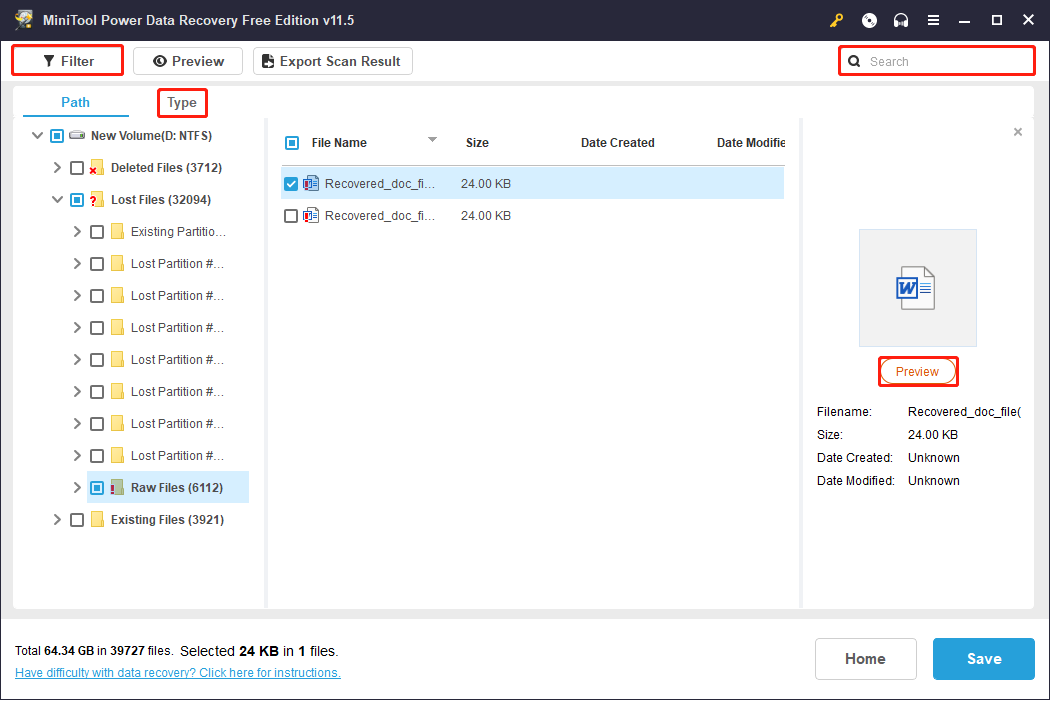Sort by the Date Modified column header

point(751,143)
